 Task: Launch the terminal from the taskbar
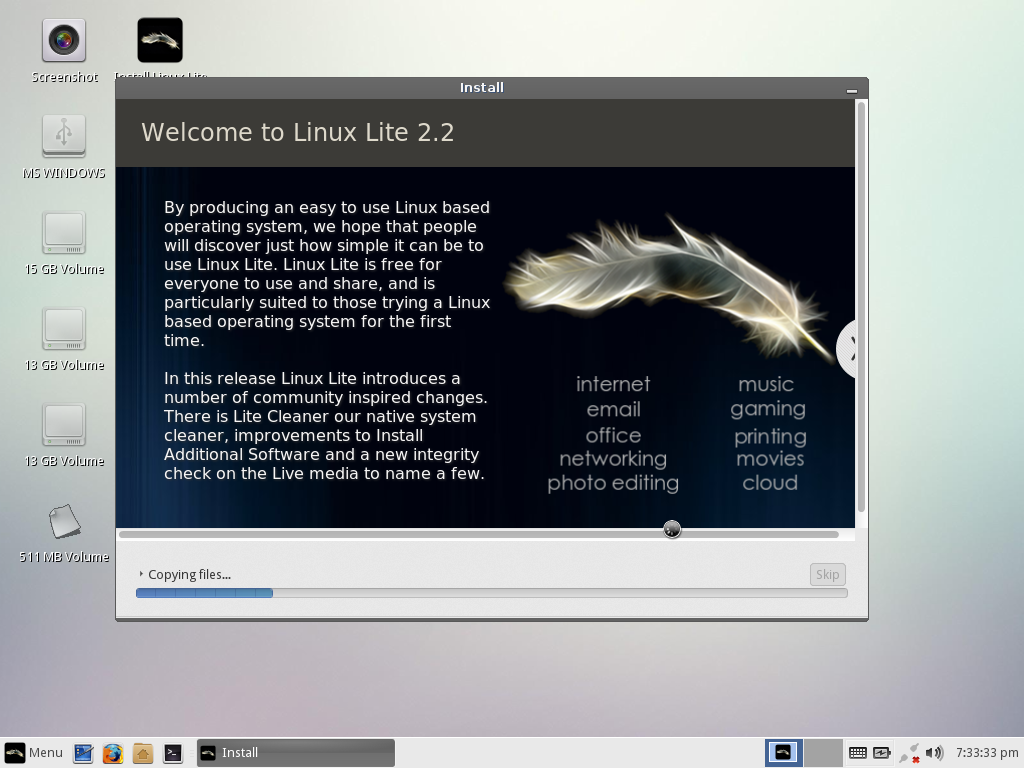click(x=172, y=753)
